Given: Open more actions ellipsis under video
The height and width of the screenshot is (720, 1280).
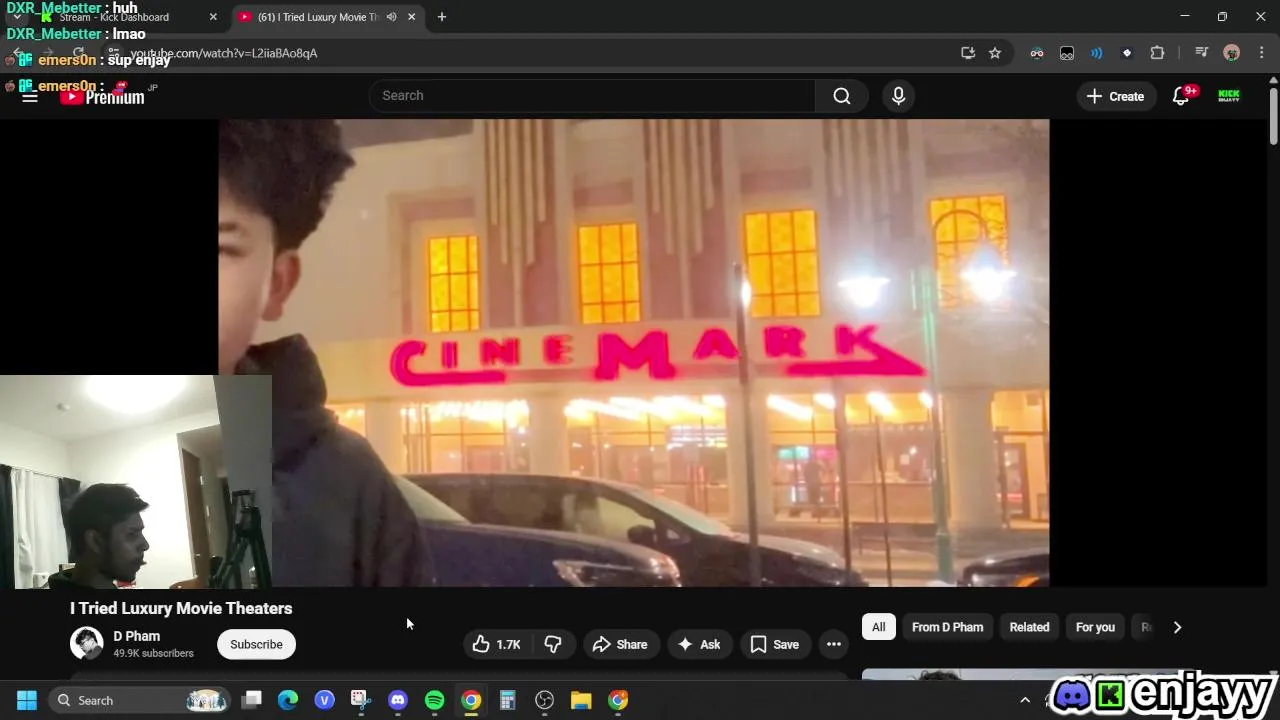Looking at the screenshot, I should [834, 644].
